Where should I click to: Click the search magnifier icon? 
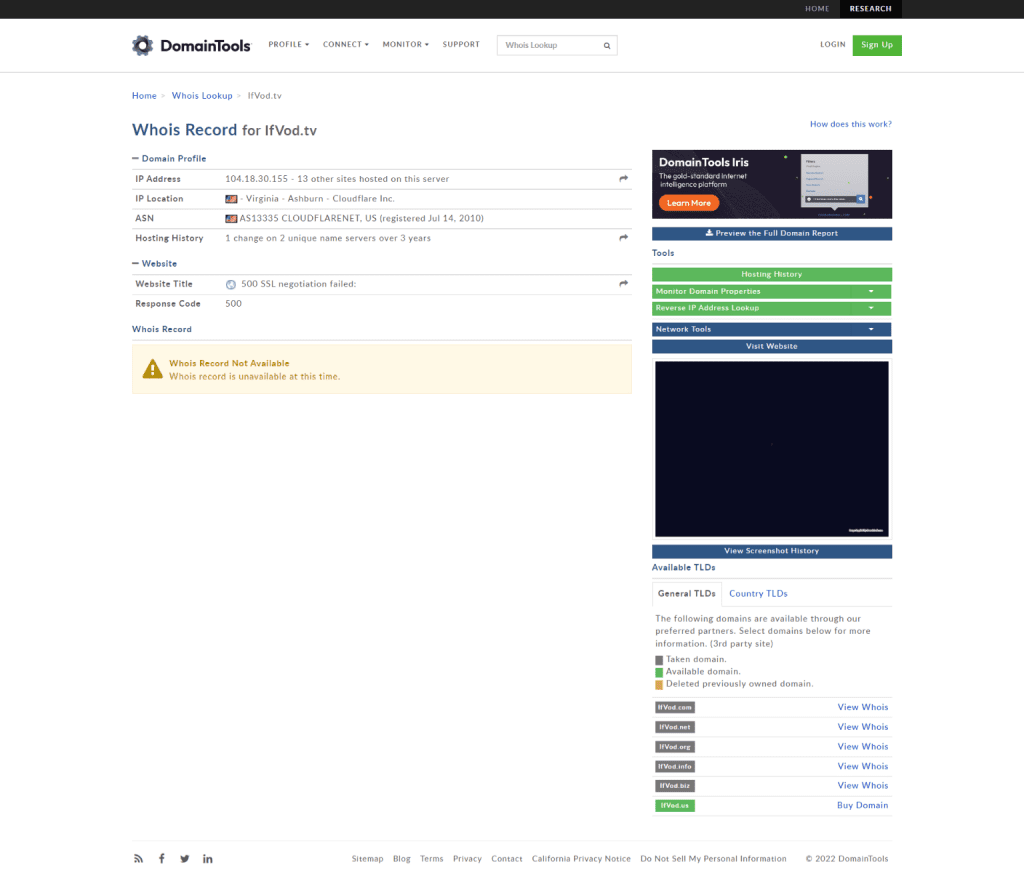click(x=607, y=46)
